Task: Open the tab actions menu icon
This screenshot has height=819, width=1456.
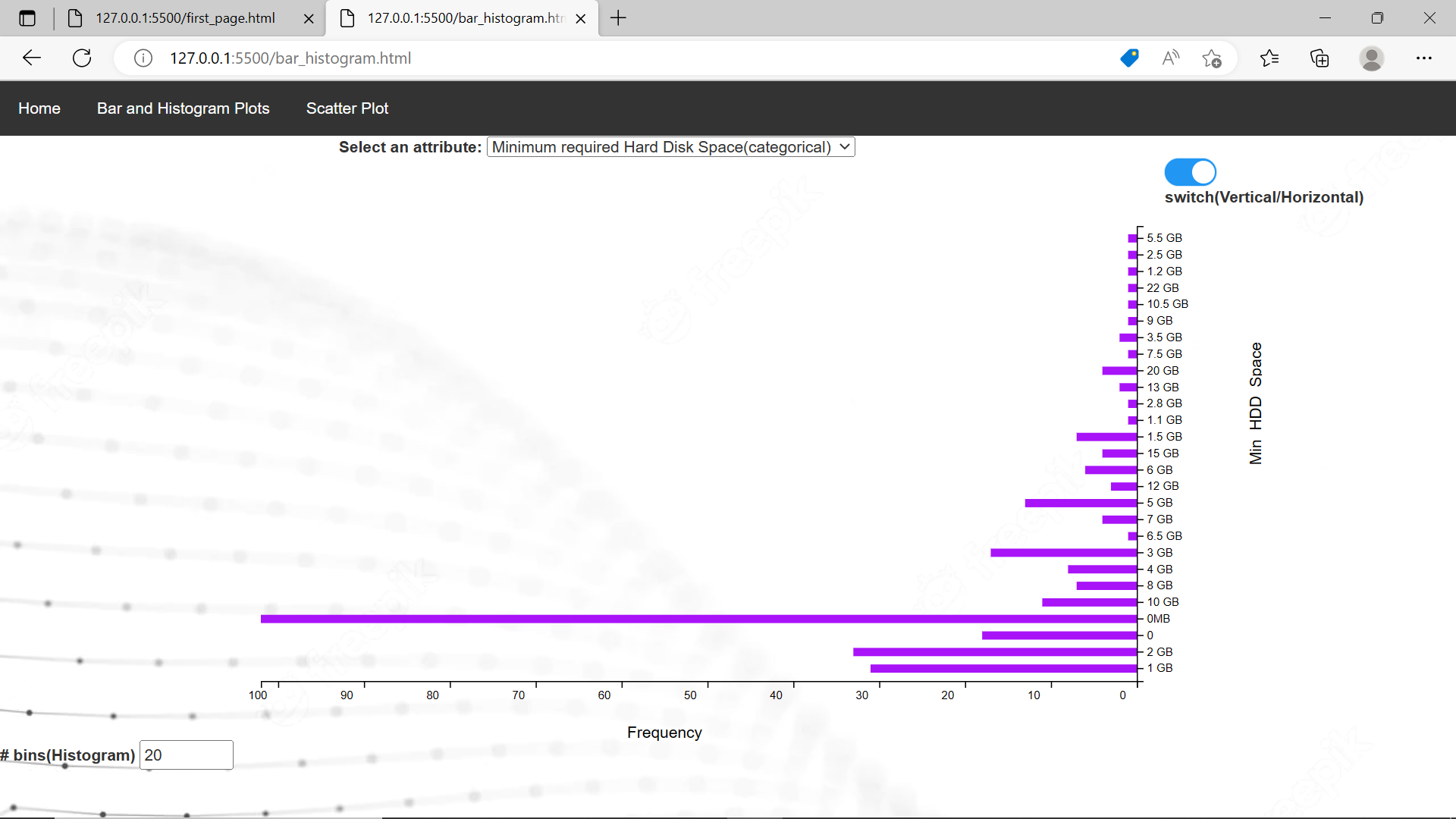Action: [27, 18]
